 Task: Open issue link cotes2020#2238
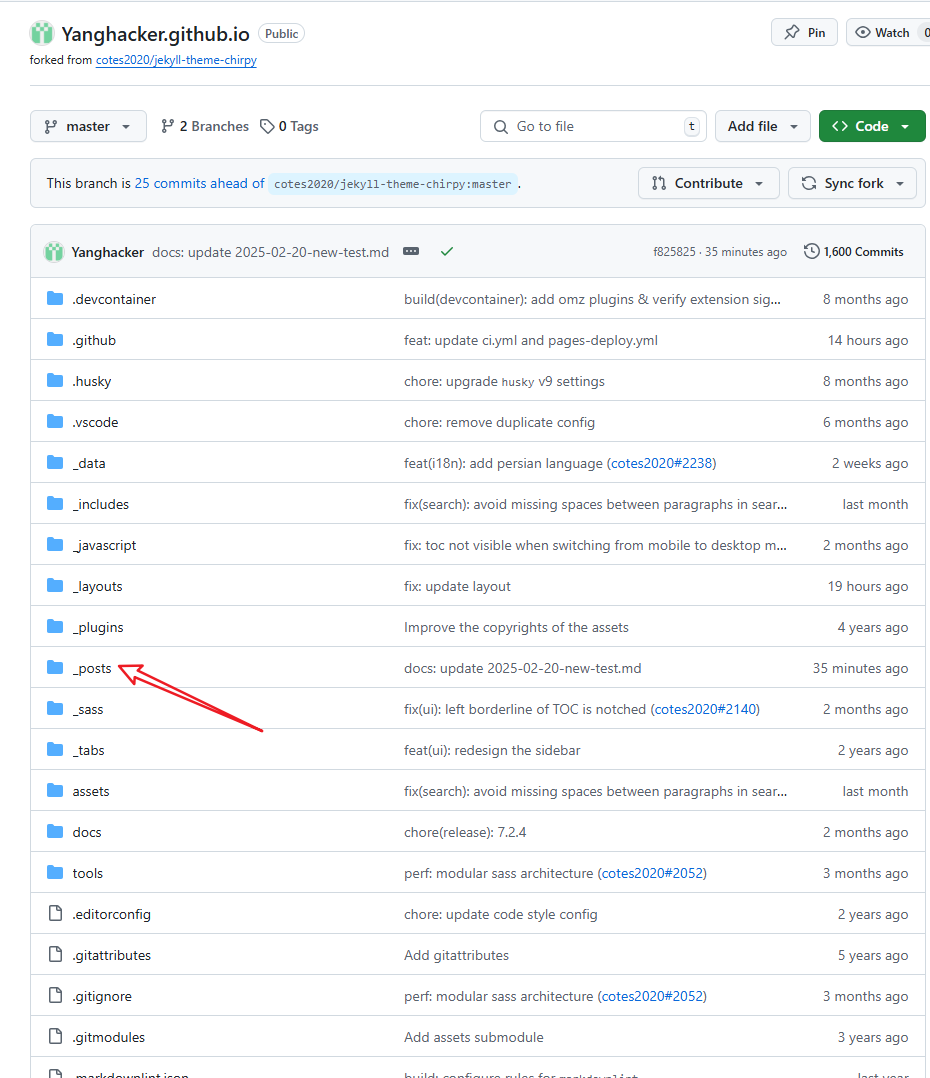click(x=661, y=463)
